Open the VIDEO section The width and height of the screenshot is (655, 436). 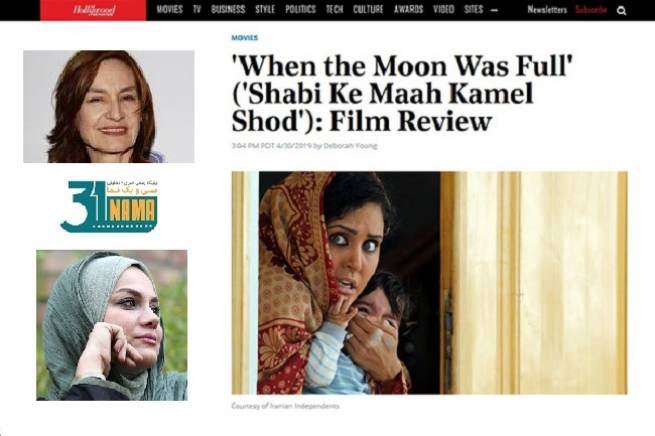[444, 10]
